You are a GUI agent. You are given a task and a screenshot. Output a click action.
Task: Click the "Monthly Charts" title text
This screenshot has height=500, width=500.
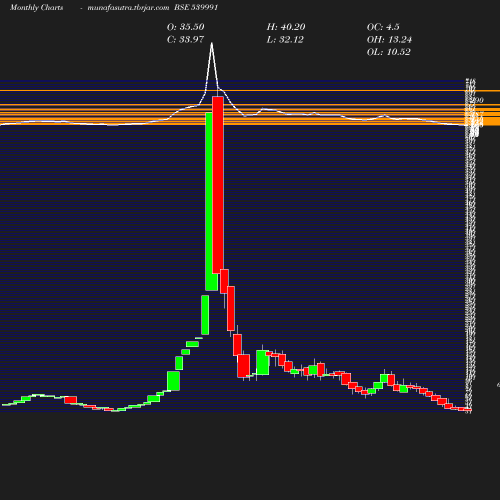37,8
